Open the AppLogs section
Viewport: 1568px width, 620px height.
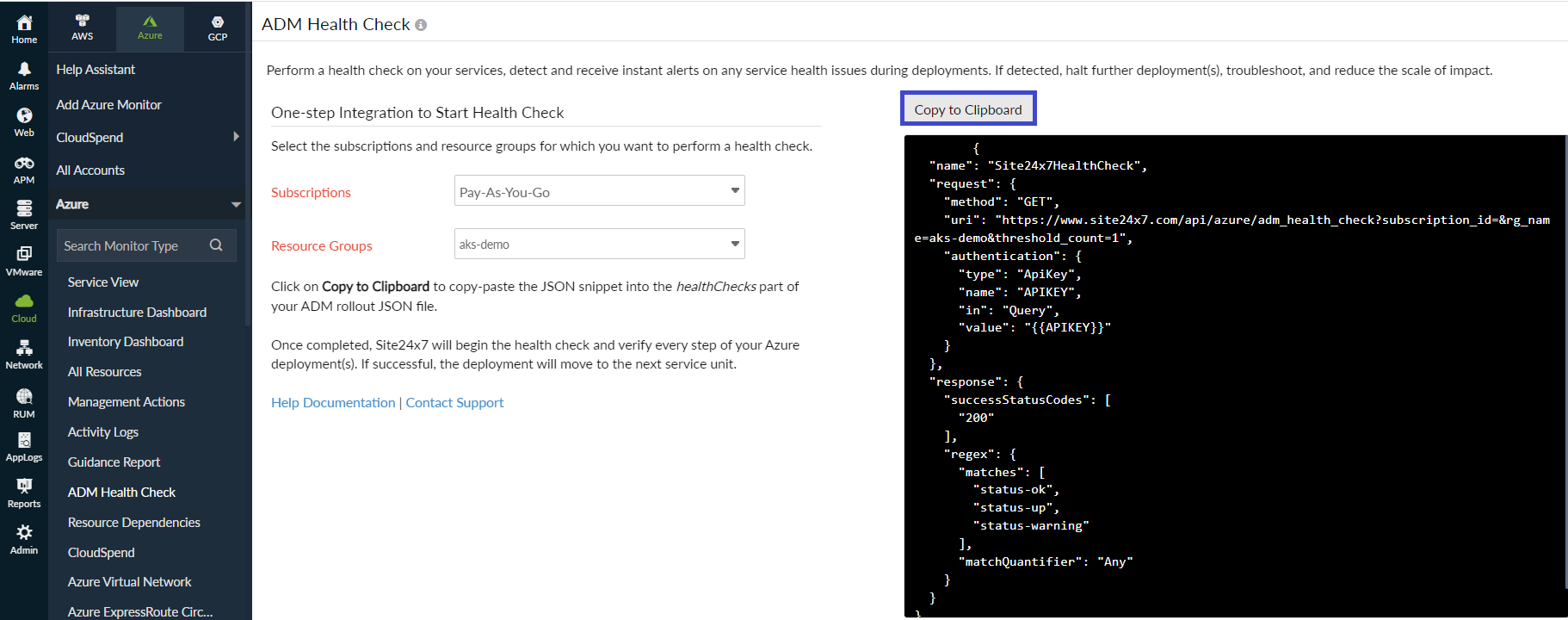click(24, 448)
